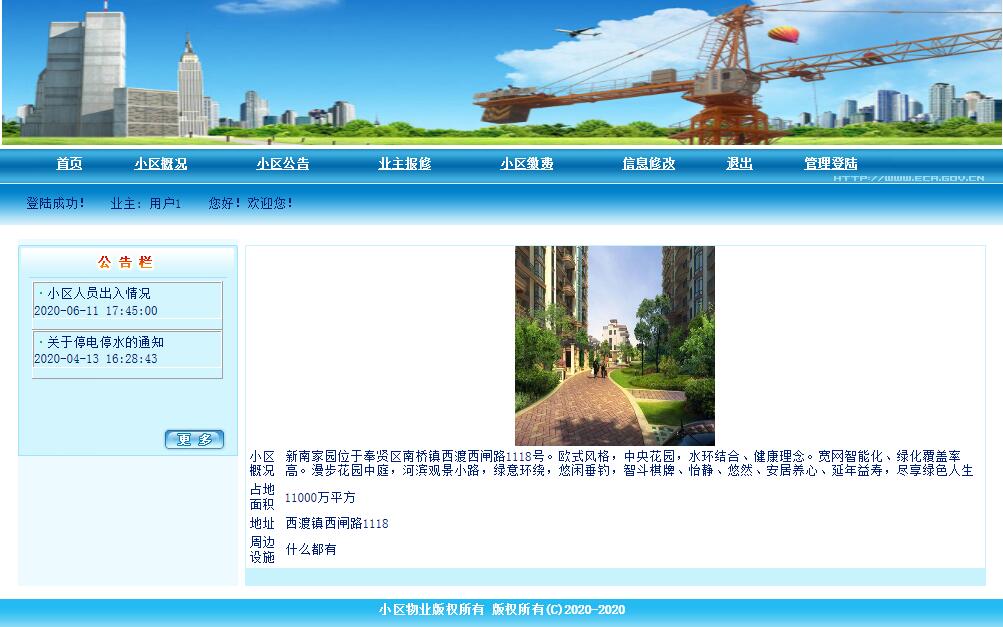
Task: Click the 业主：用户1 welcome text
Action: pyautogui.click(x=146, y=203)
